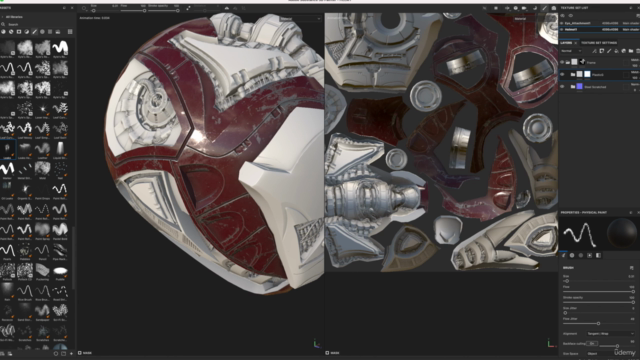The image size is (640, 360).
Task: Select Plastic layer white mask thumbnail
Action: [x=587, y=74]
